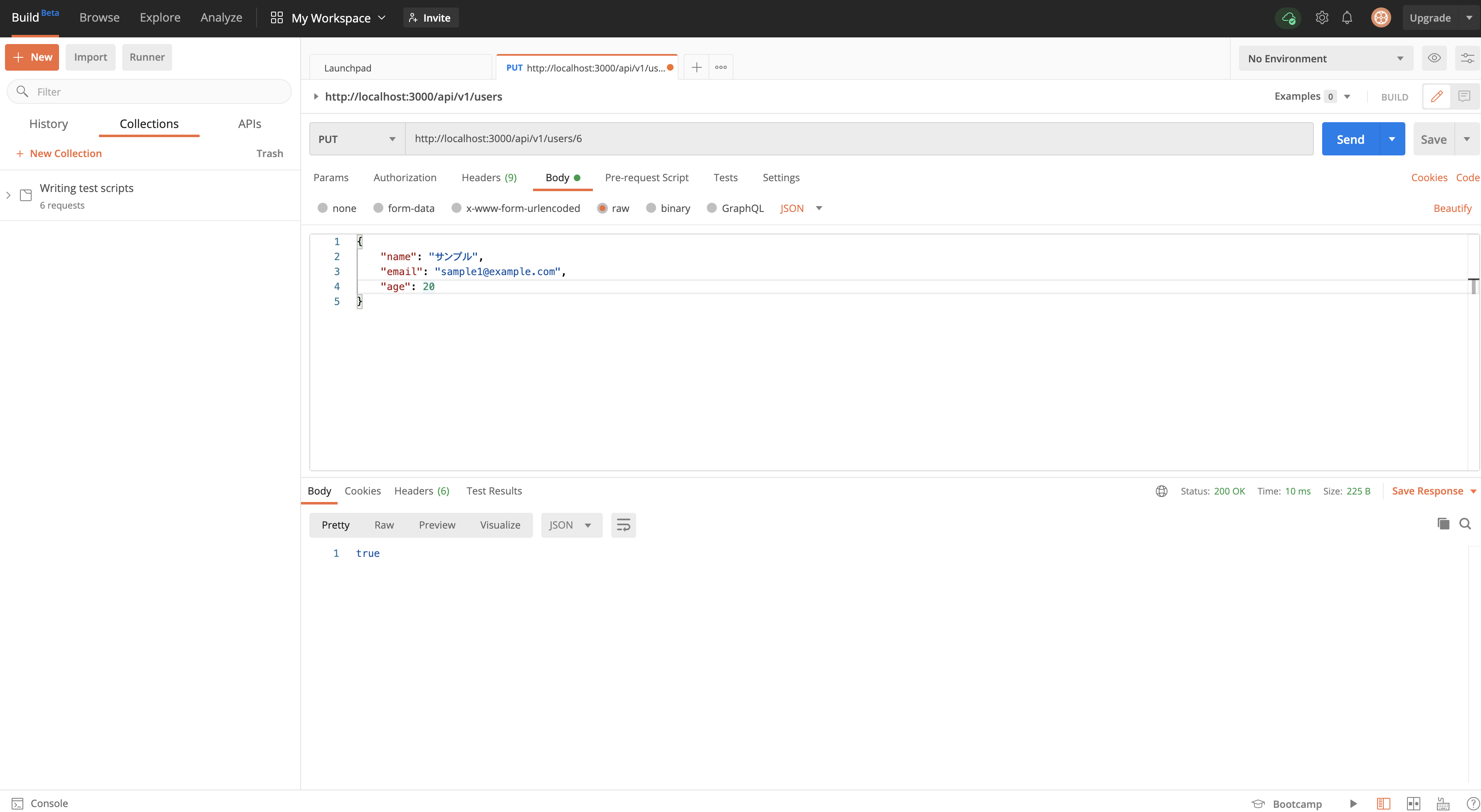1481x812 pixels.
Task: Select the form-data body radio button
Action: [x=378, y=208]
